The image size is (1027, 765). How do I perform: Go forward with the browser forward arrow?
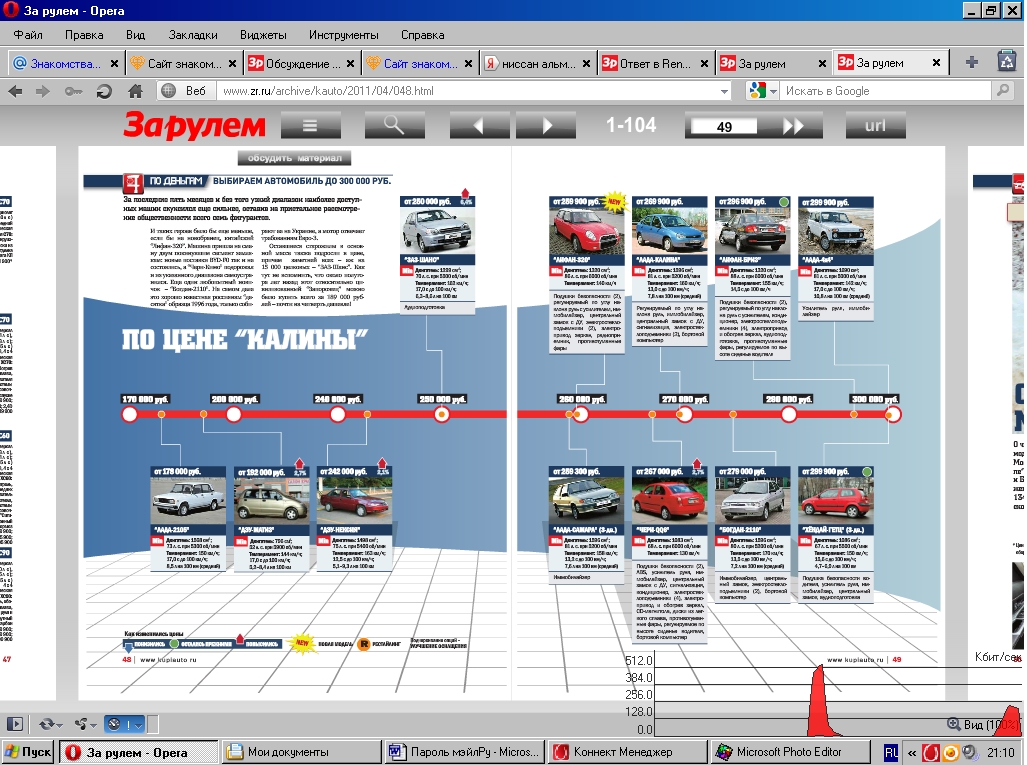(42, 91)
